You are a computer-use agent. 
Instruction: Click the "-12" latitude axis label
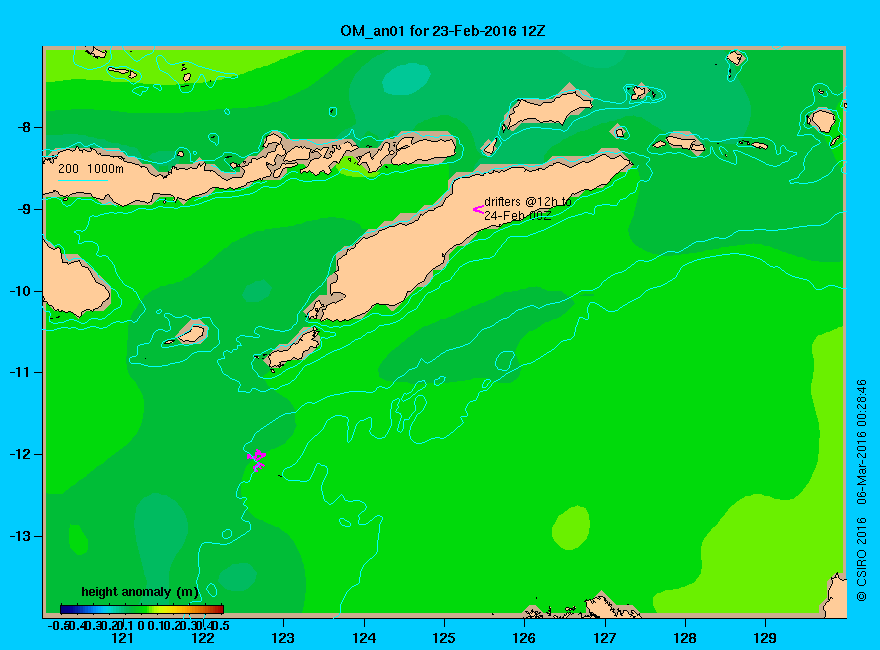pyautogui.click(x=21, y=454)
